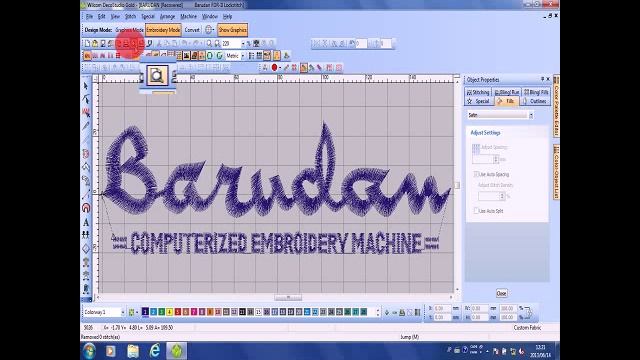640x360 pixels.
Task: Click the New design icon
Action: (x=87, y=43)
